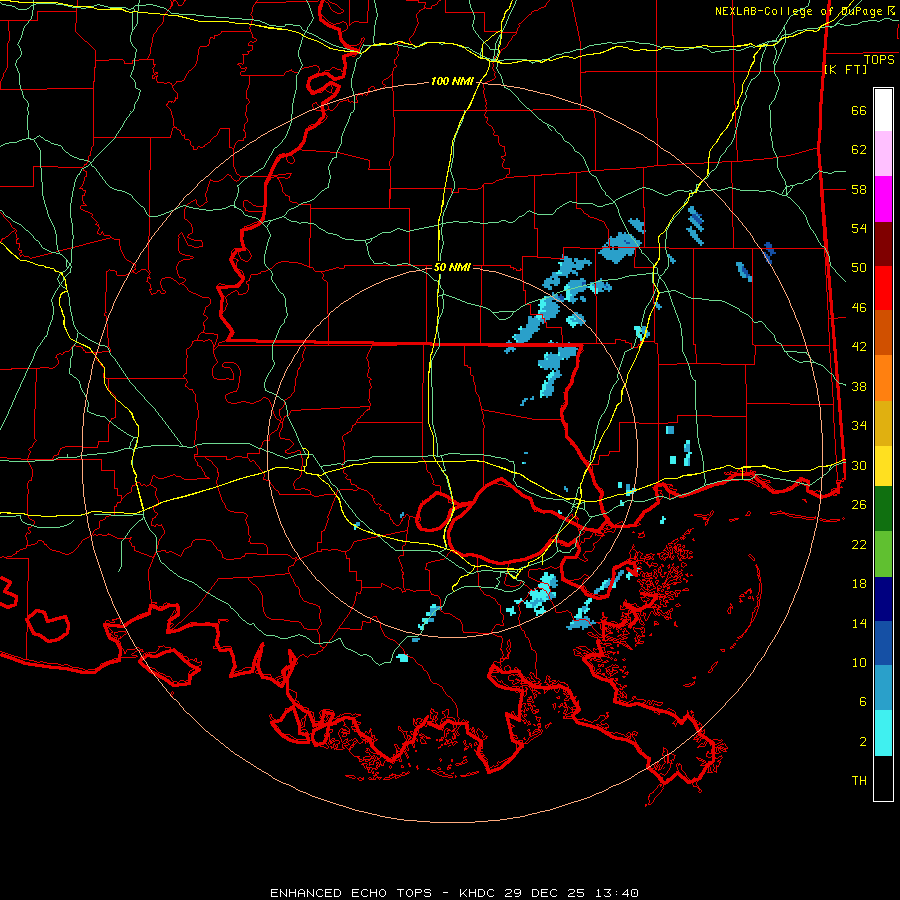
Task: Click the legend value 42
Action: click(x=859, y=347)
